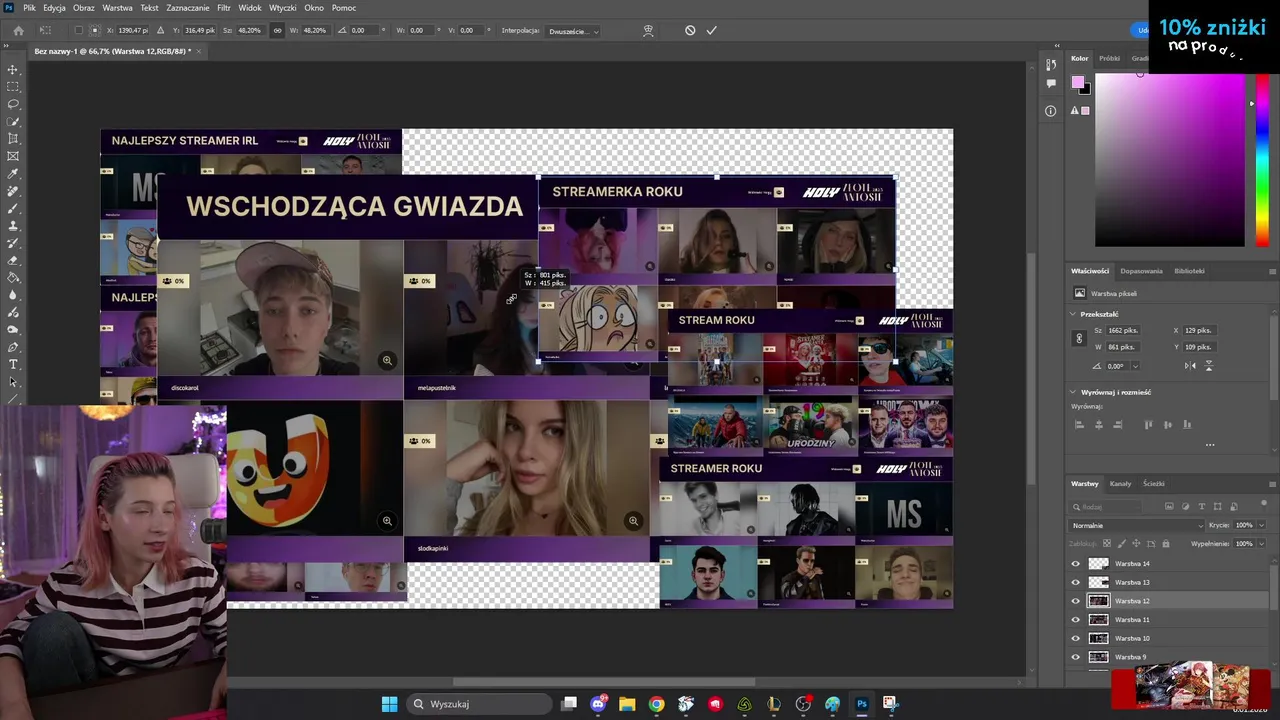Open blend mode Normalnie dropdown

1137,525
